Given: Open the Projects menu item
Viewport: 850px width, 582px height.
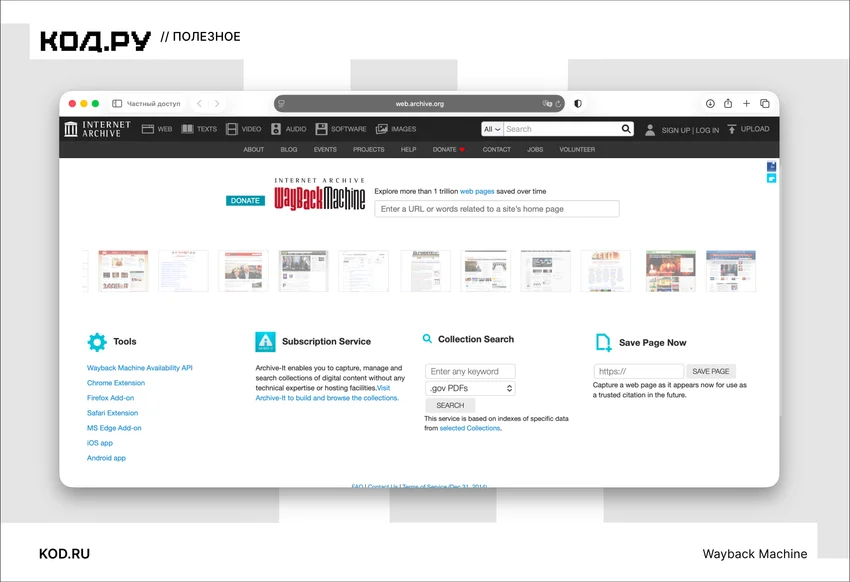Looking at the screenshot, I should [x=369, y=150].
